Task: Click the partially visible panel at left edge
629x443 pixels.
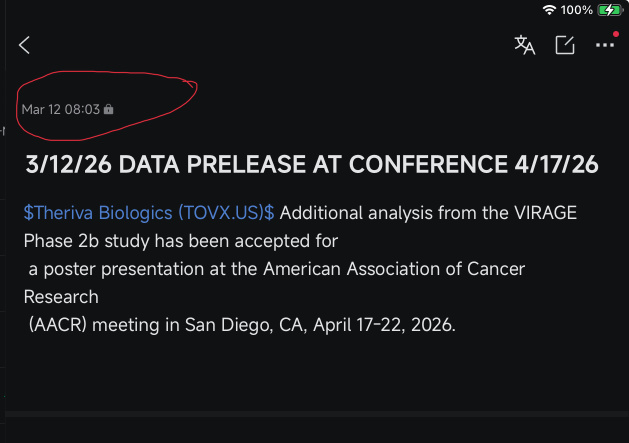Action: [2, 222]
